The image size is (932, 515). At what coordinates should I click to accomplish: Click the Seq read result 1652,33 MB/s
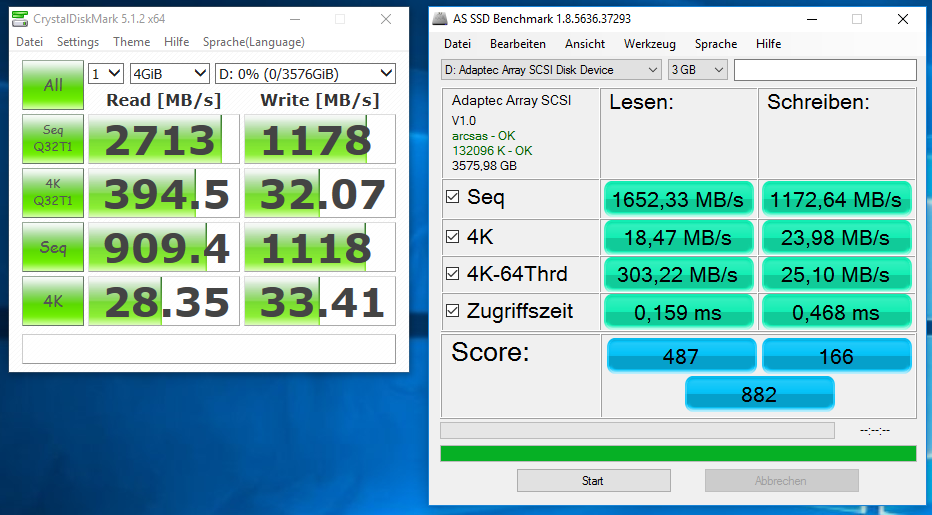[678, 199]
